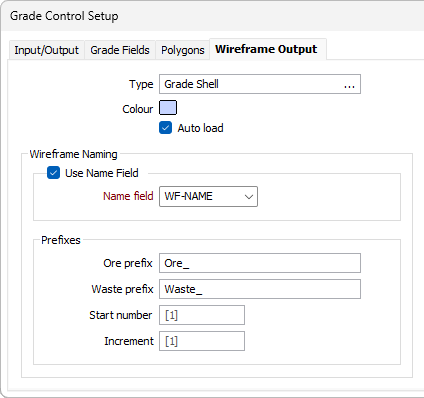This screenshot has width=424, height=398.
Task: Focus the Start number field
Action: point(202,315)
